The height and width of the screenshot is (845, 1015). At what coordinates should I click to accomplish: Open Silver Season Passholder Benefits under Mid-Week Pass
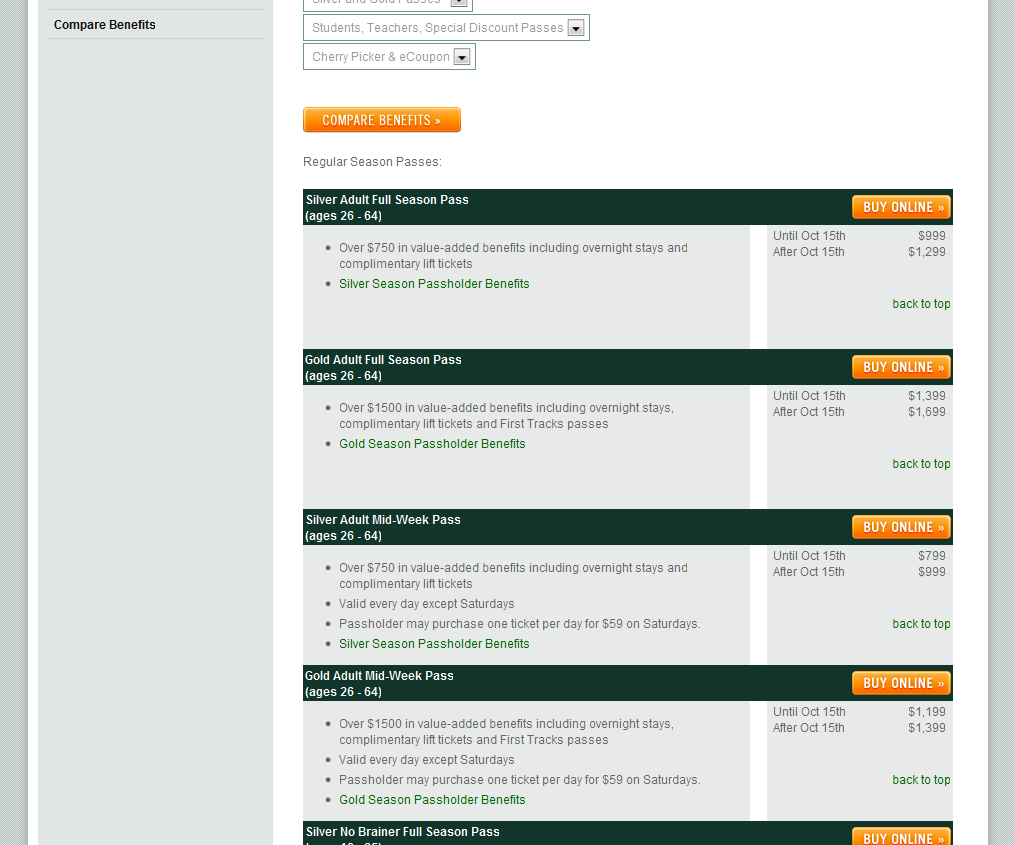(x=434, y=644)
